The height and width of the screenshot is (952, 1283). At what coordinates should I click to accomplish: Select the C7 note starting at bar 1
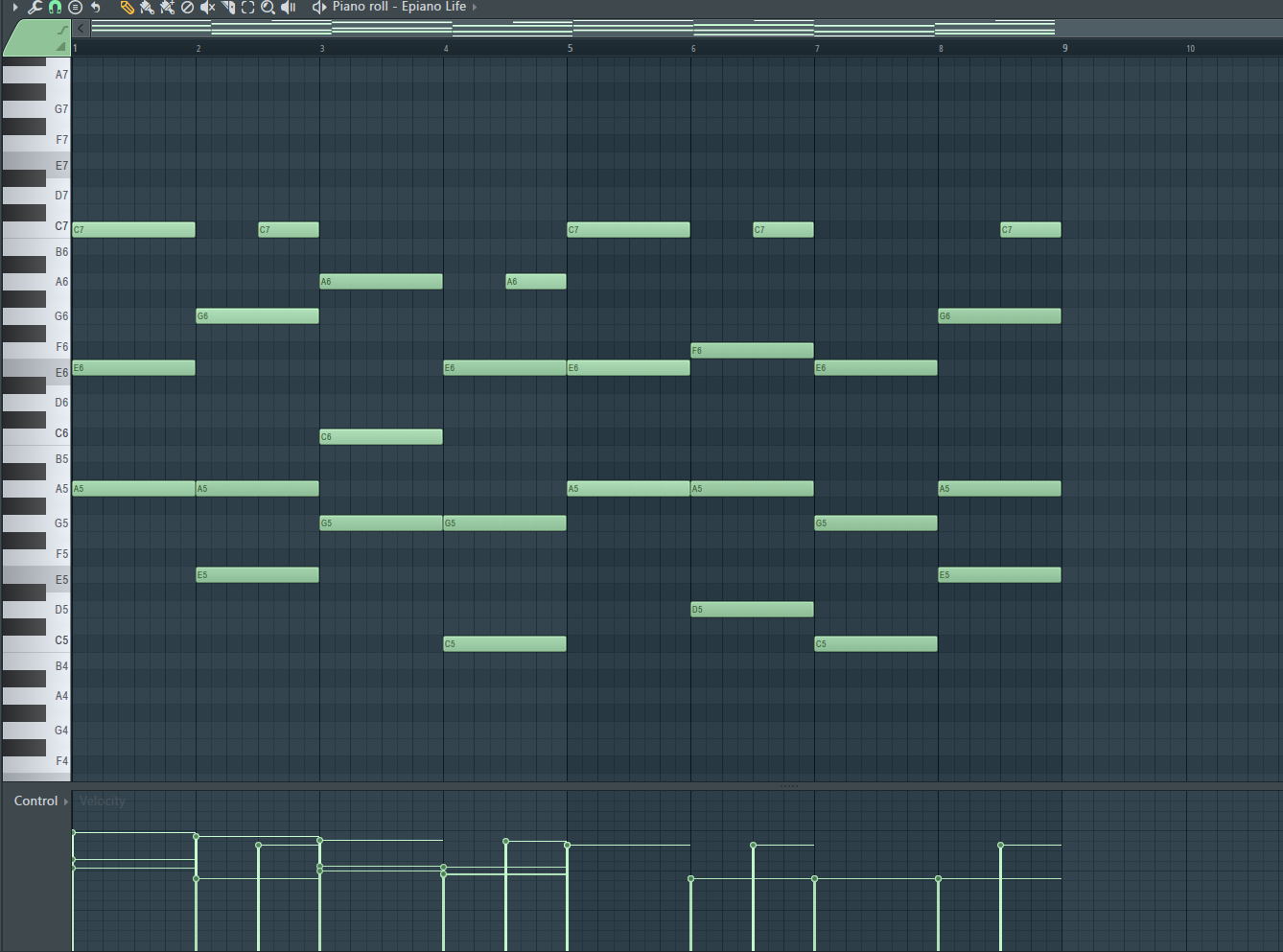pos(133,229)
